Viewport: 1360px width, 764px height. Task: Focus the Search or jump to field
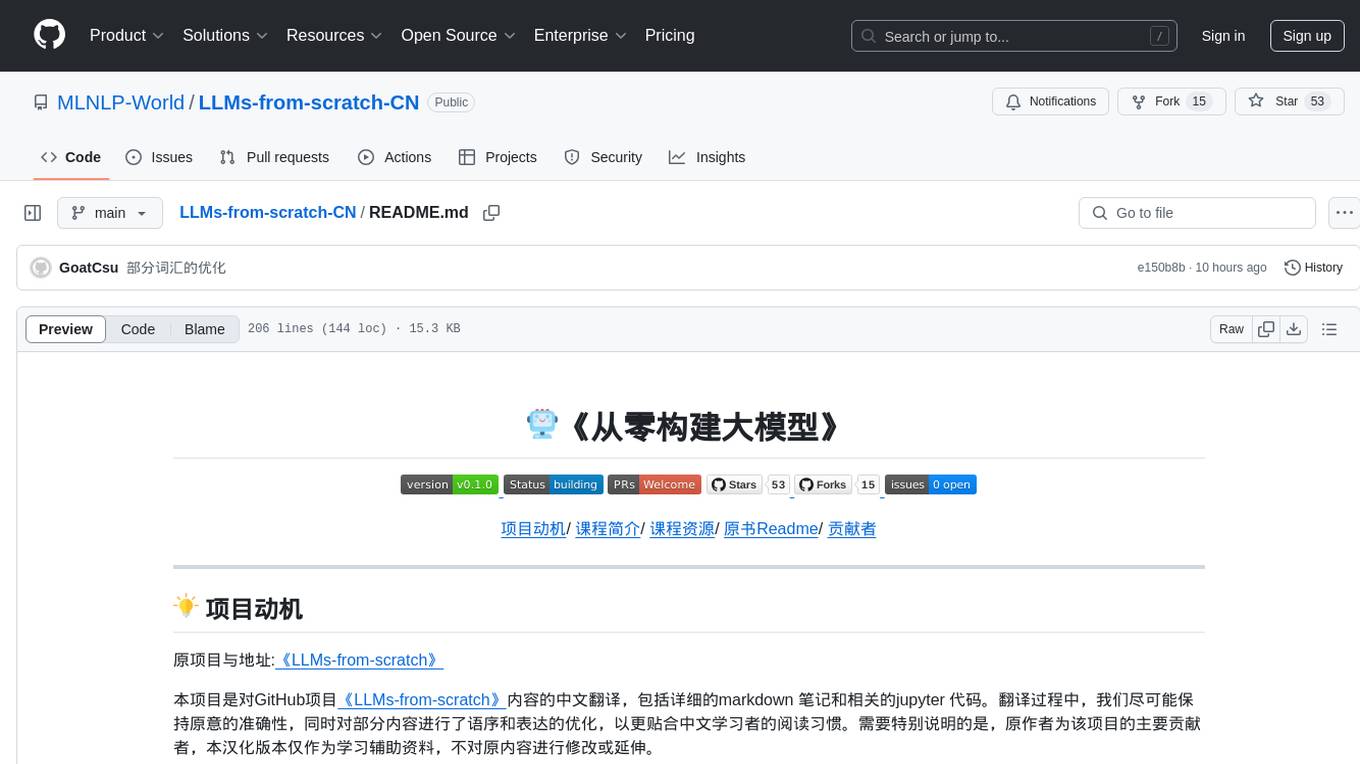(x=1014, y=36)
